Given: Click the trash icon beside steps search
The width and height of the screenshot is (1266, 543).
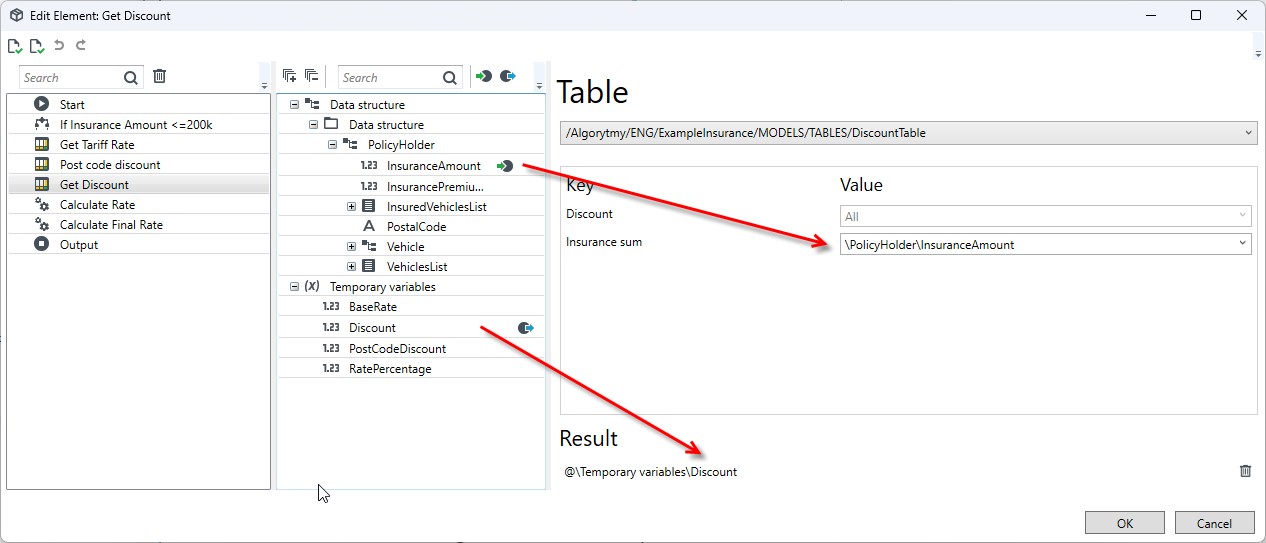Looking at the screenshot, I should point(160,76).
